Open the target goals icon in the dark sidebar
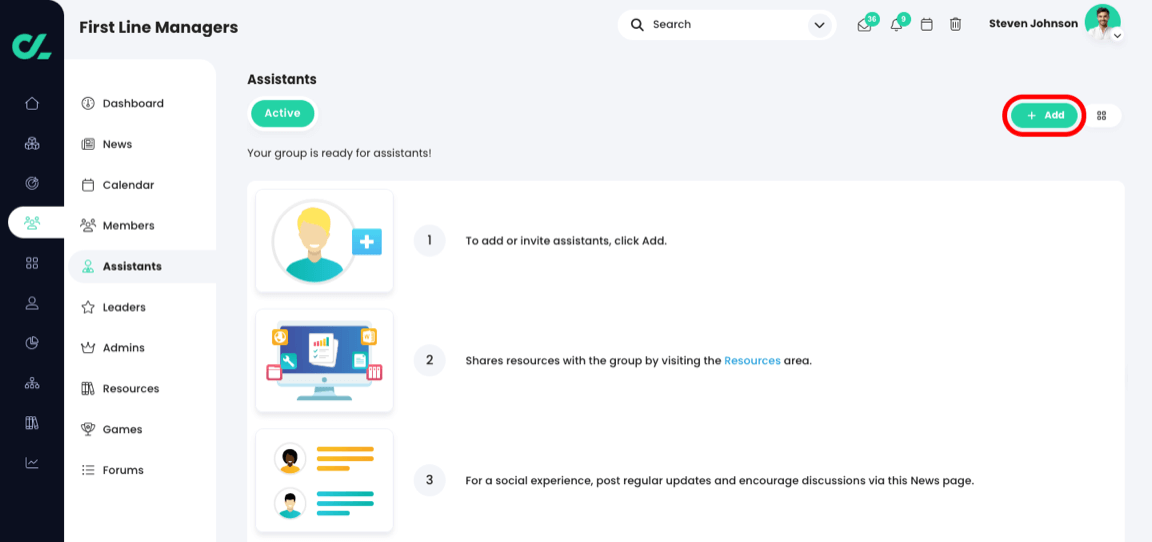 click(x=32, y=183)
